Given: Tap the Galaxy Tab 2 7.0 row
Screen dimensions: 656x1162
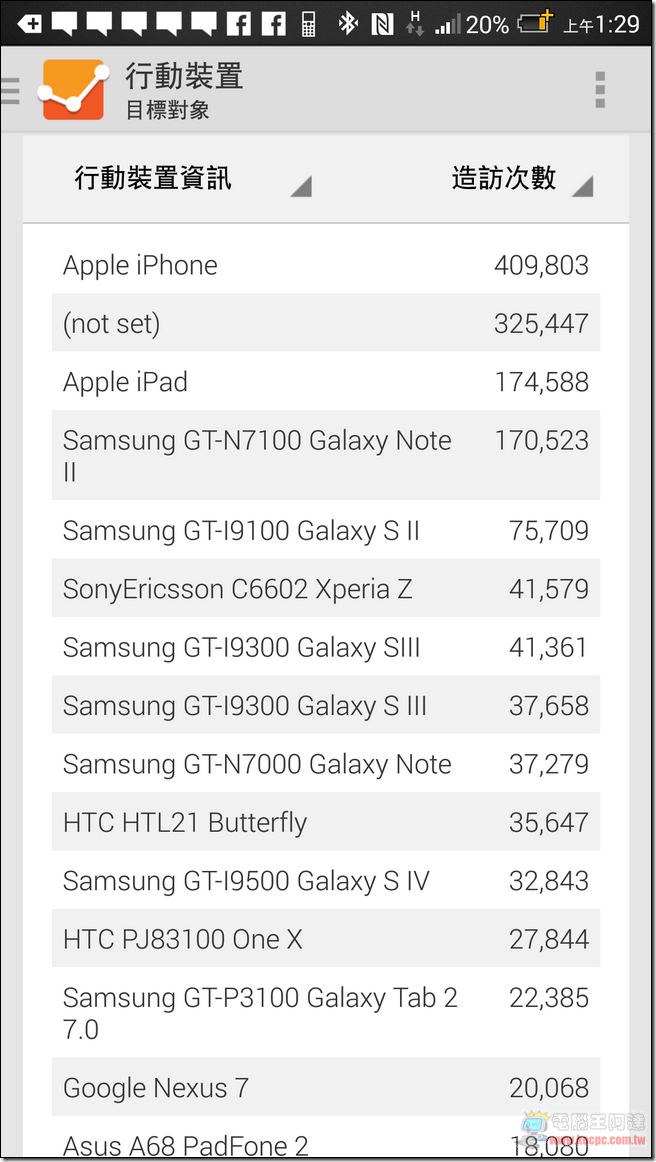Looking at the screenshot, I should pos(326,1013).
